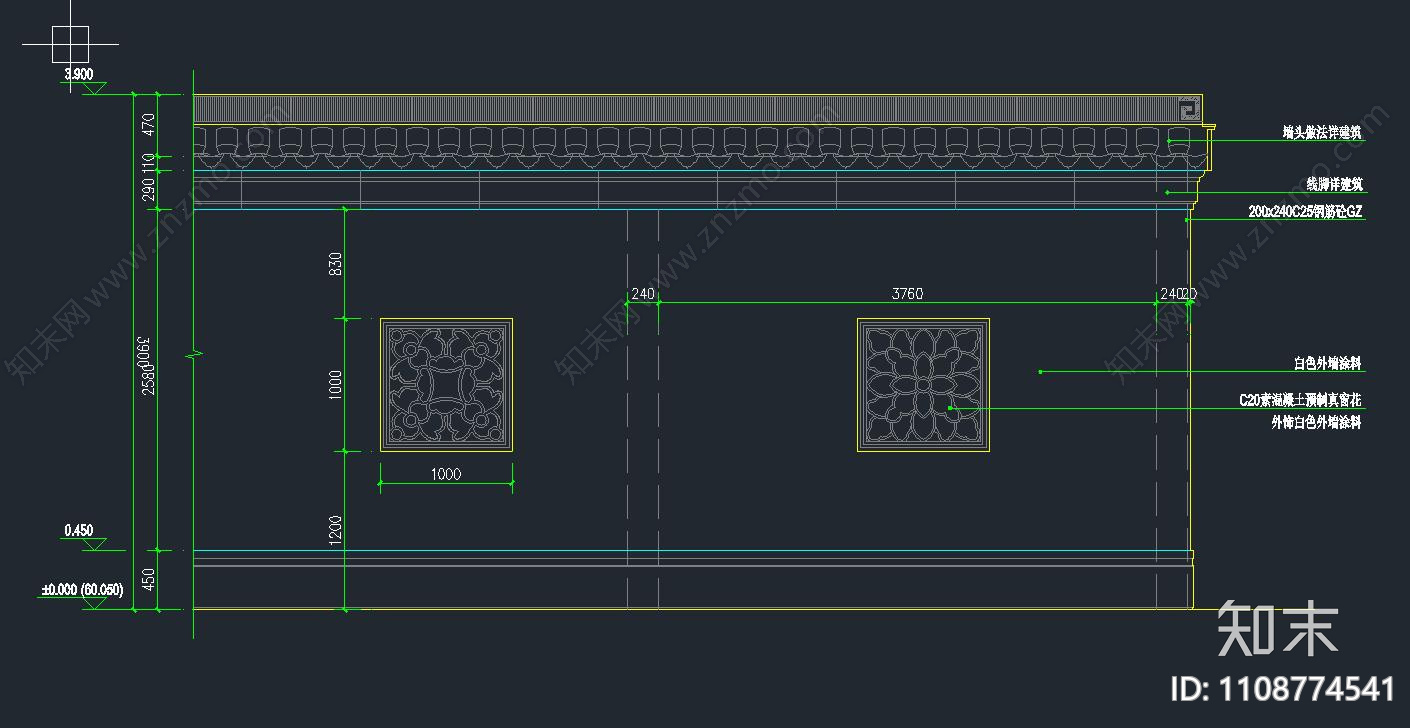Select the 外饰白色外墙涂料 annotation

pyautogui.click(x=1316, y=423)
